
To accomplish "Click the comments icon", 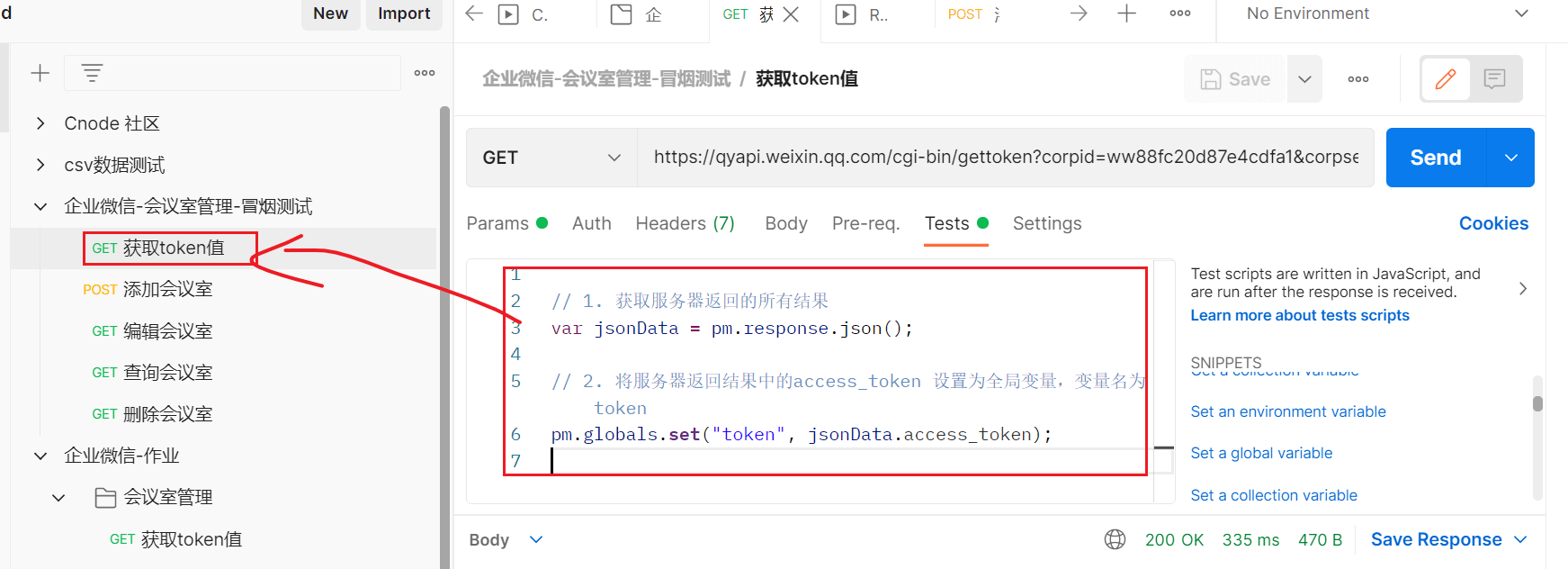I will click(x=1495, y=79).
